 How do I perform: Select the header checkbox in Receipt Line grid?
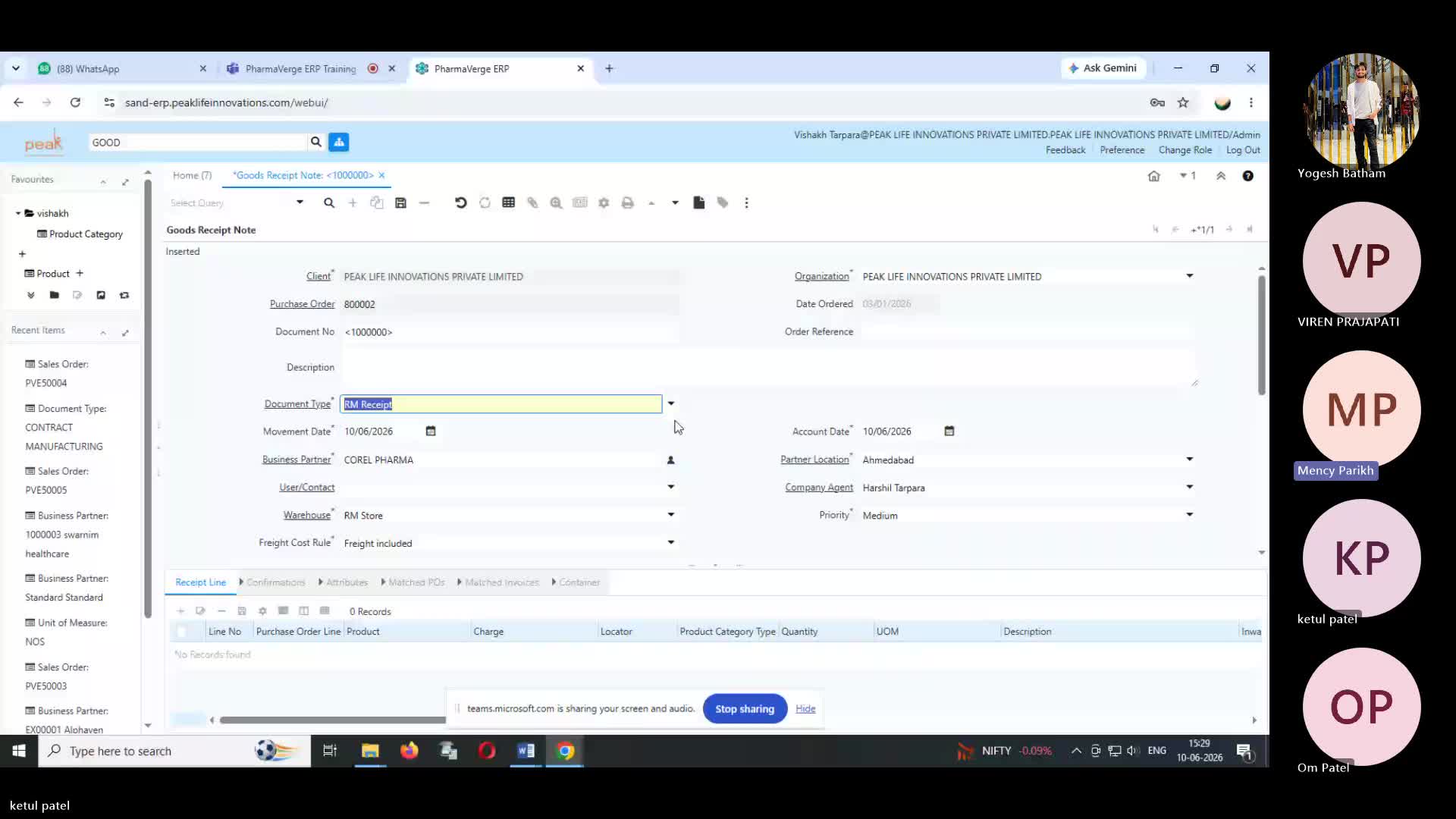click(181, 631)
